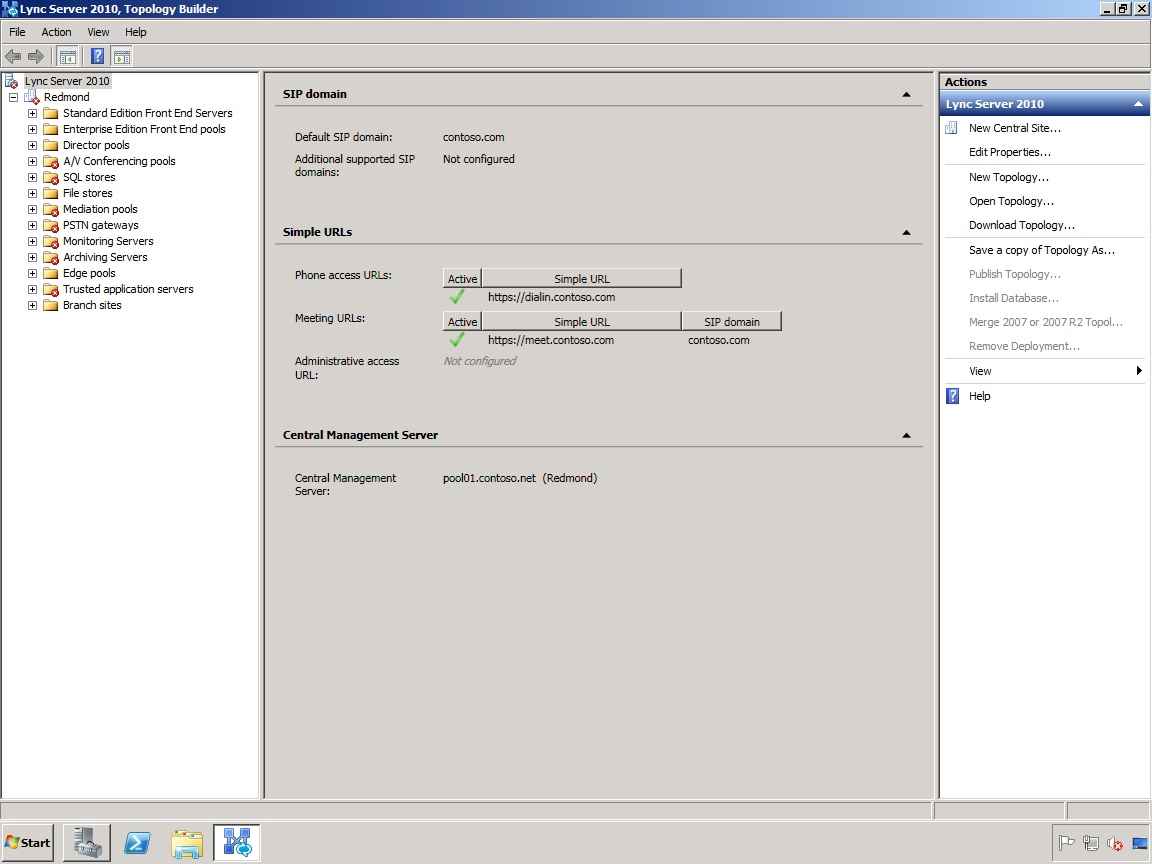This screenshot has height=864, width=1152.
Task: Click New Topology… action
Action: [x=1009, y=177]
